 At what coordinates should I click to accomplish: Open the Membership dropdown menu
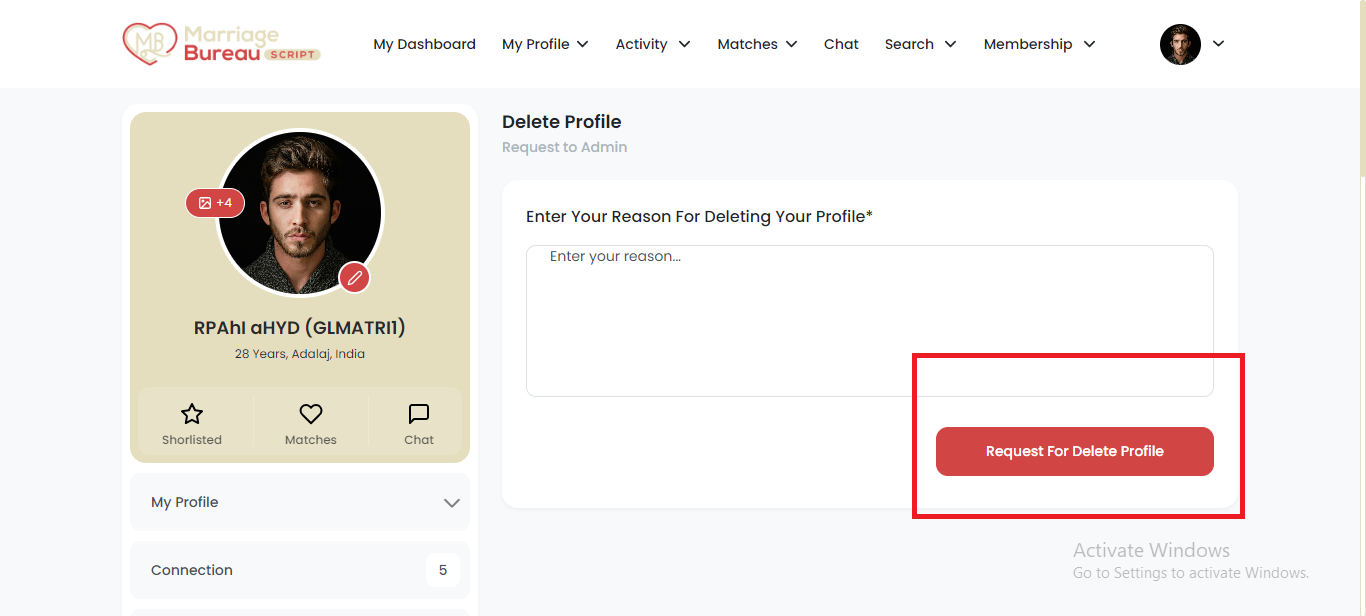pos(1040,44)
